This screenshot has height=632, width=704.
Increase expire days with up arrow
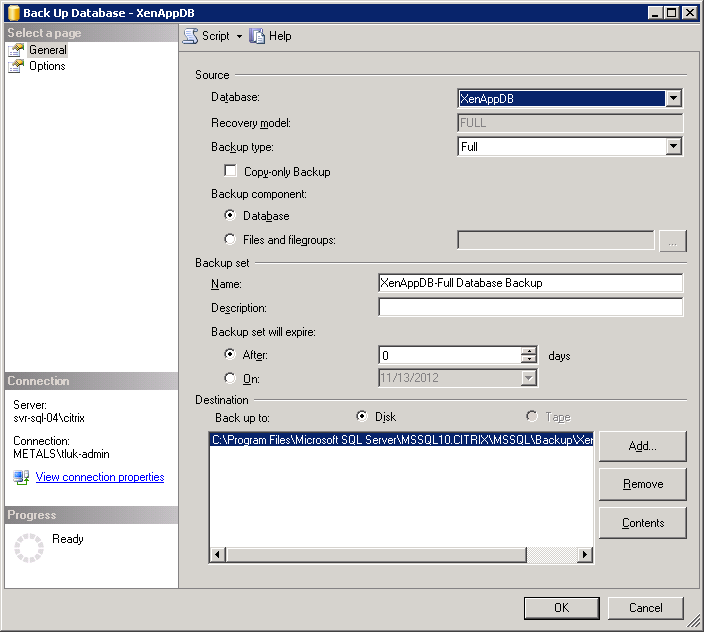(x=529, y=351)
